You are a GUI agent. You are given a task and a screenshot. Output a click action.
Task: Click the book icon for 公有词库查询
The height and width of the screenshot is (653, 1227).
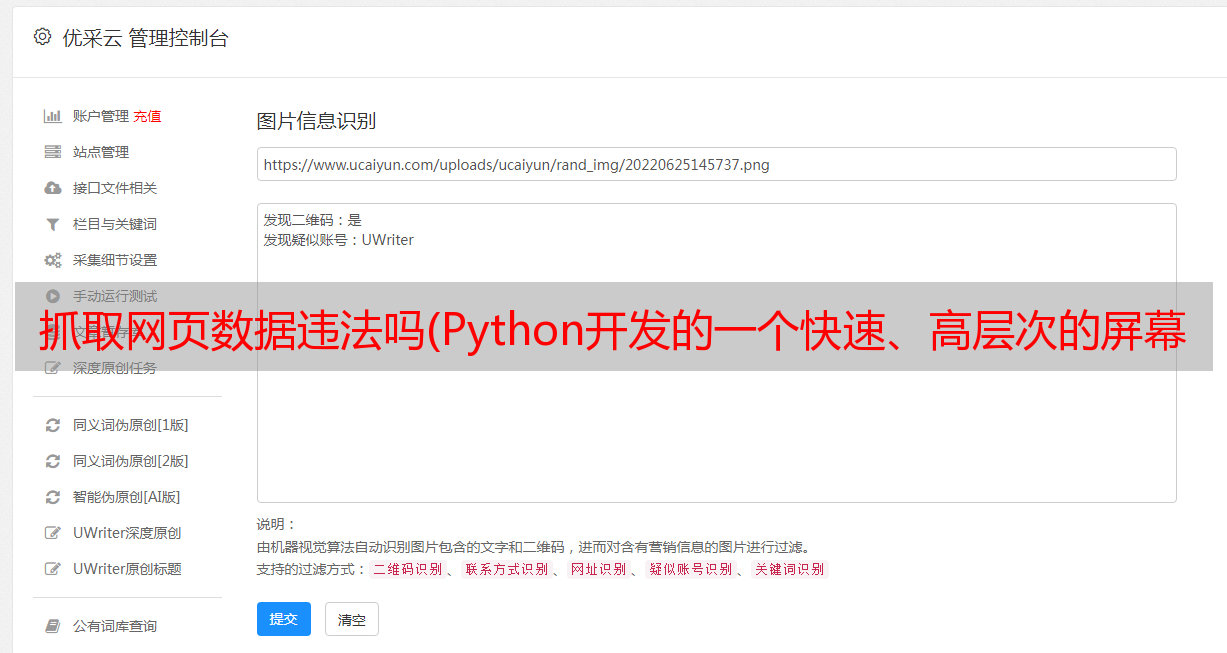(x=53, y=626)
